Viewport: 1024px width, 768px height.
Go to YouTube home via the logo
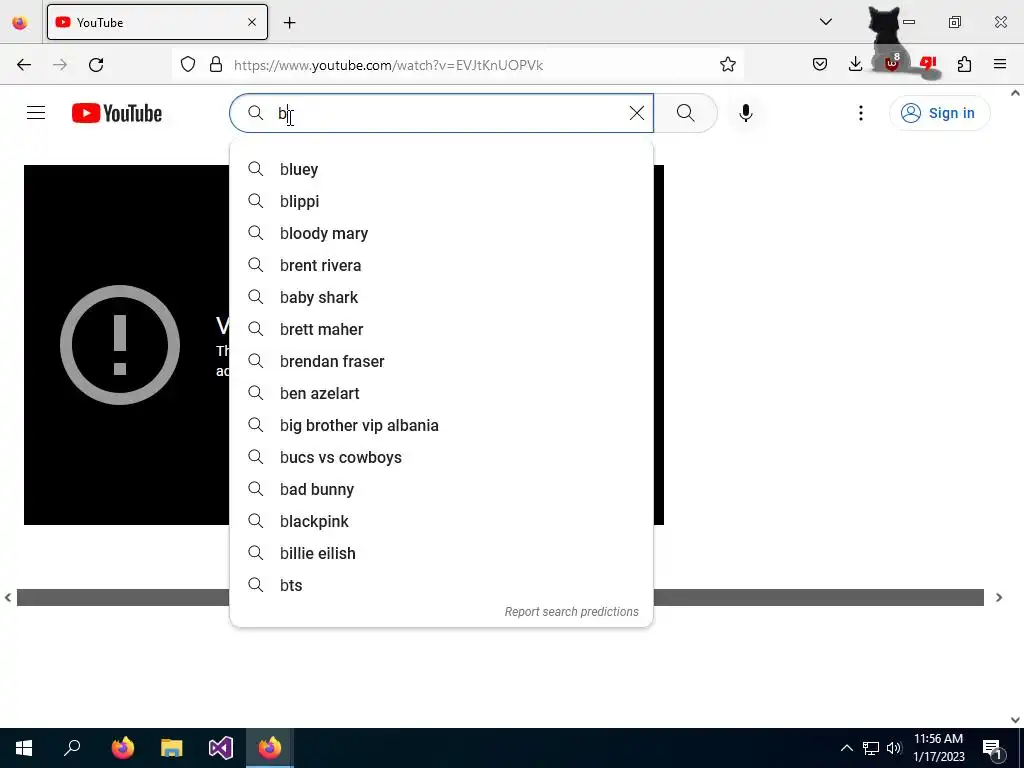tap(117, 113)
